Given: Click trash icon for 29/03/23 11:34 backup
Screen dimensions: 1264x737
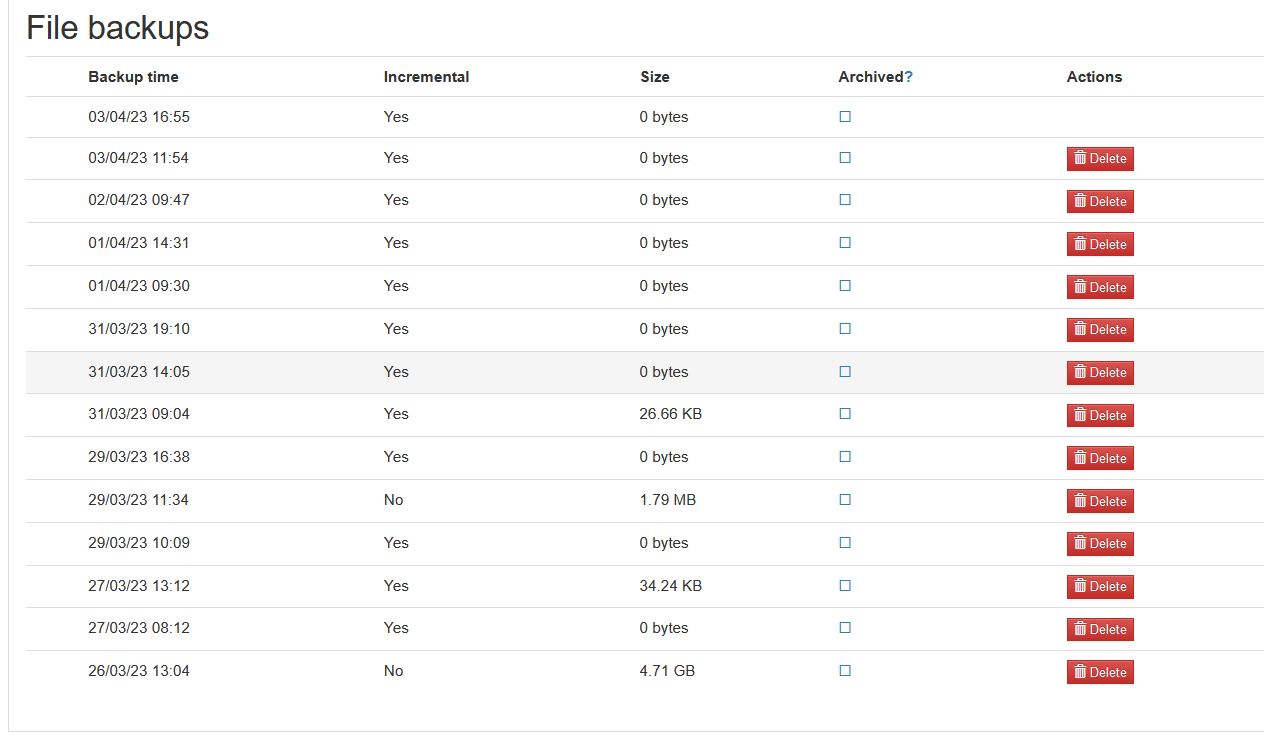Looking at the screenshot, I should click(1080, 500).
